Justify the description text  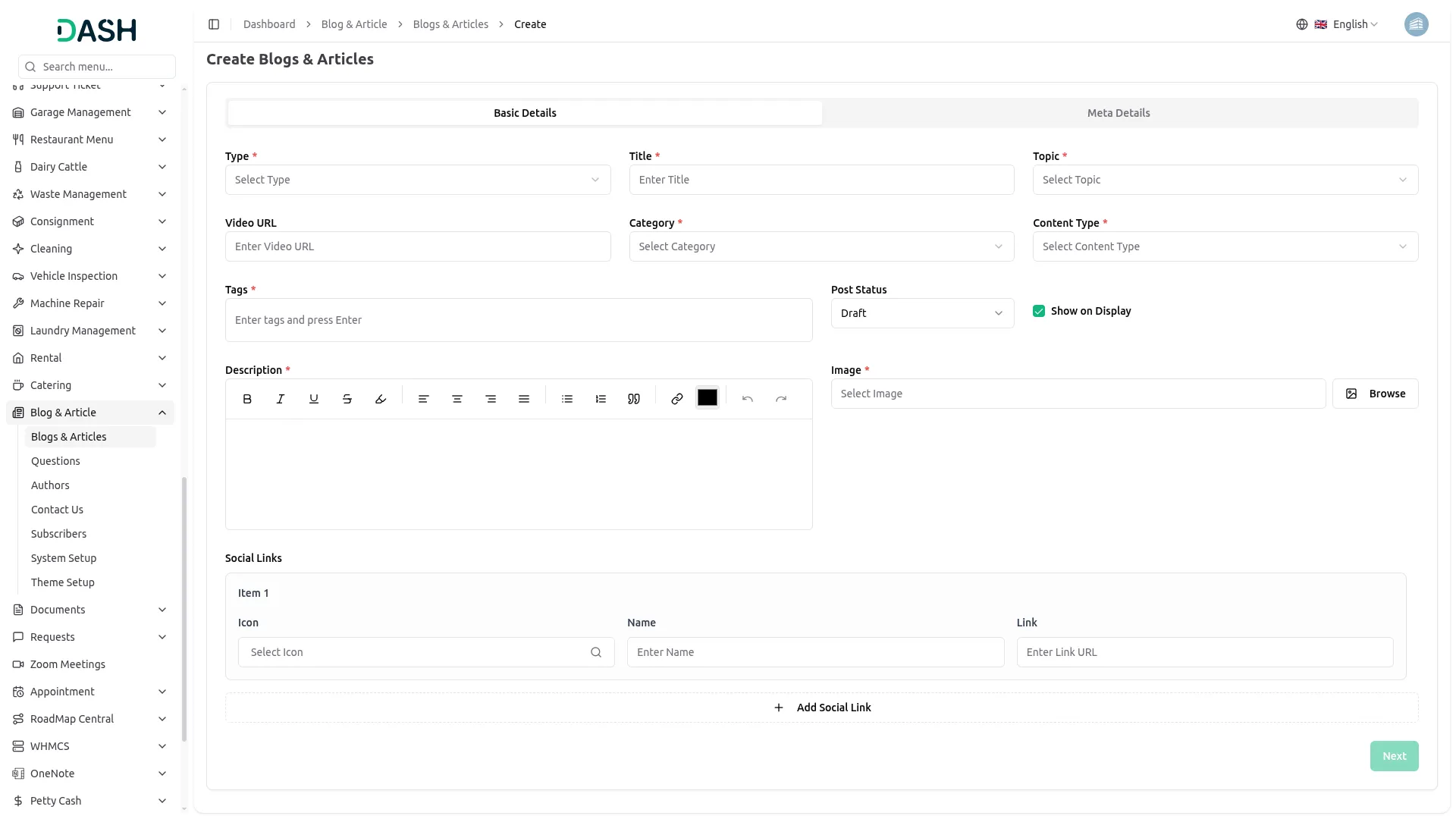524,399
